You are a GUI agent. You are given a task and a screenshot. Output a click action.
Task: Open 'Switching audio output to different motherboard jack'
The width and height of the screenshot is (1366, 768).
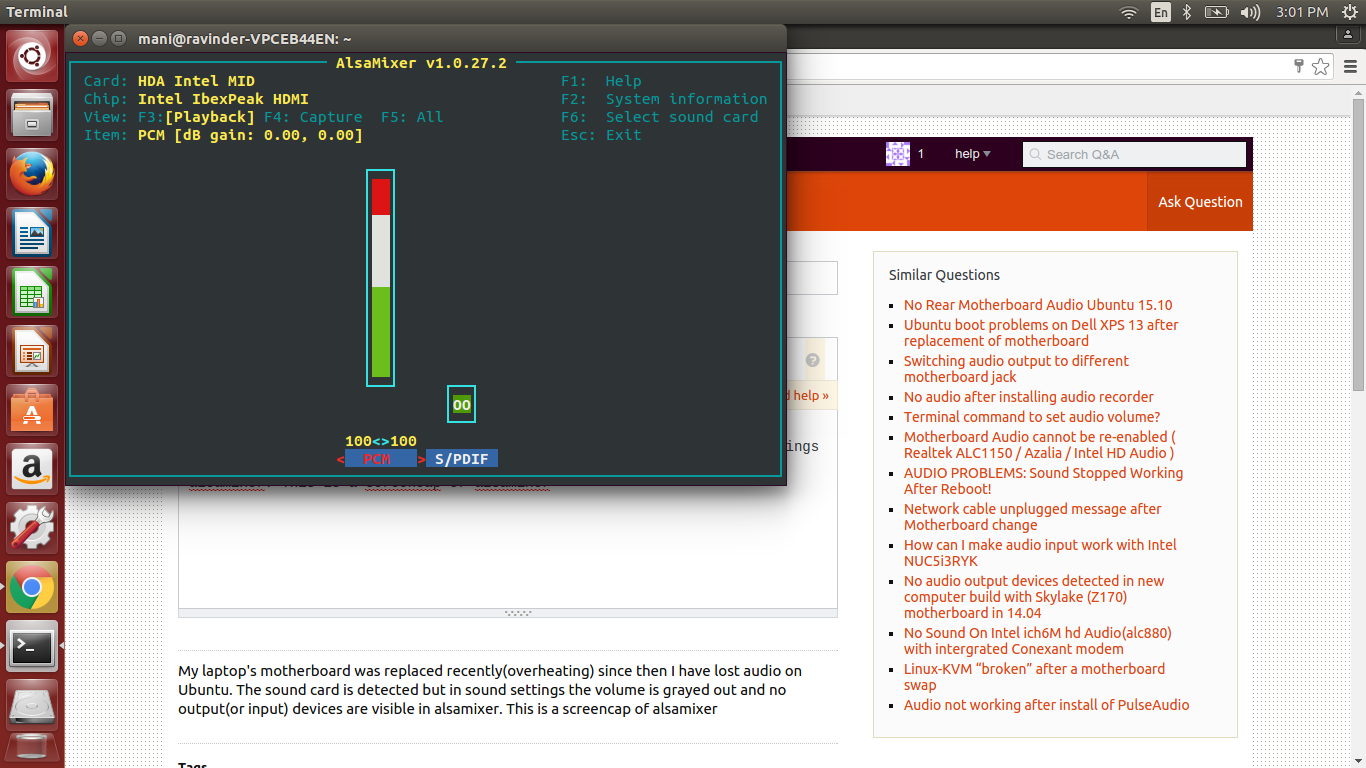pos(1016,369)
